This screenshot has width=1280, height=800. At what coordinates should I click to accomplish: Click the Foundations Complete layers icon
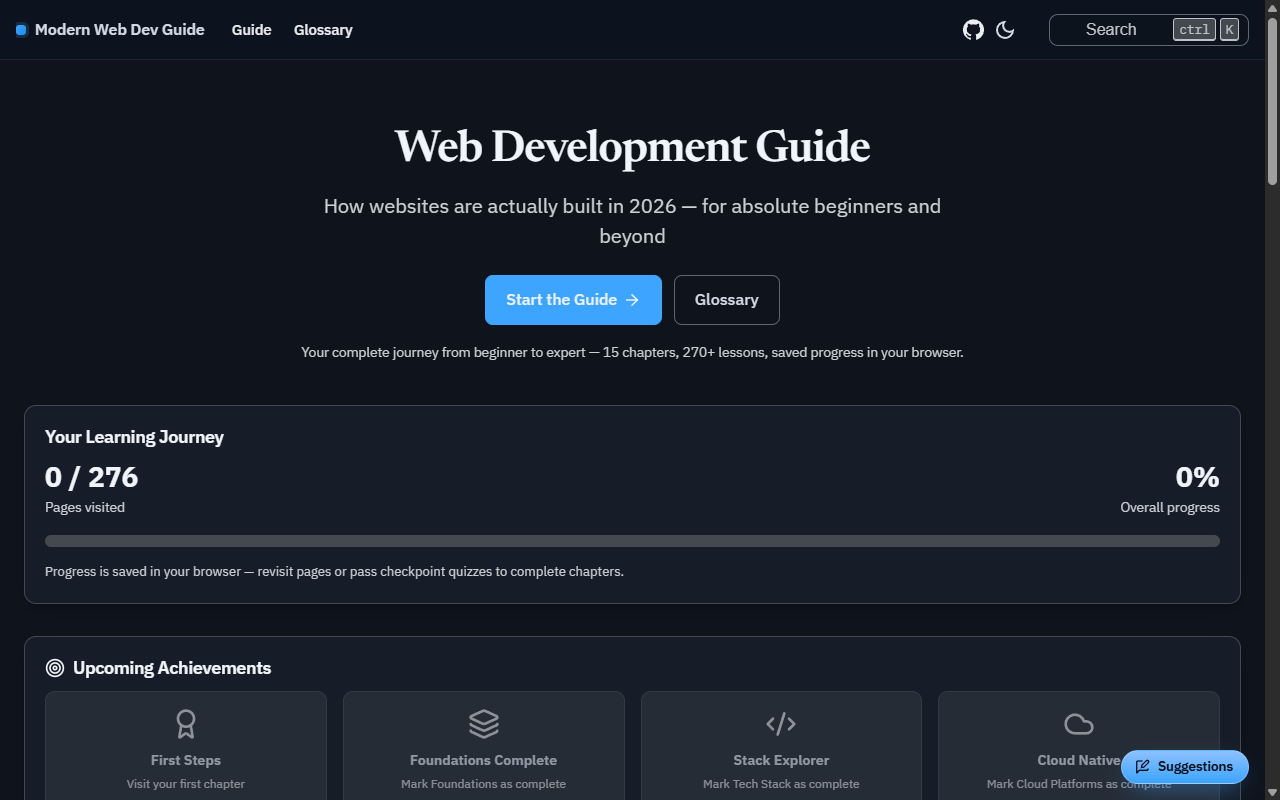point(483,723)
